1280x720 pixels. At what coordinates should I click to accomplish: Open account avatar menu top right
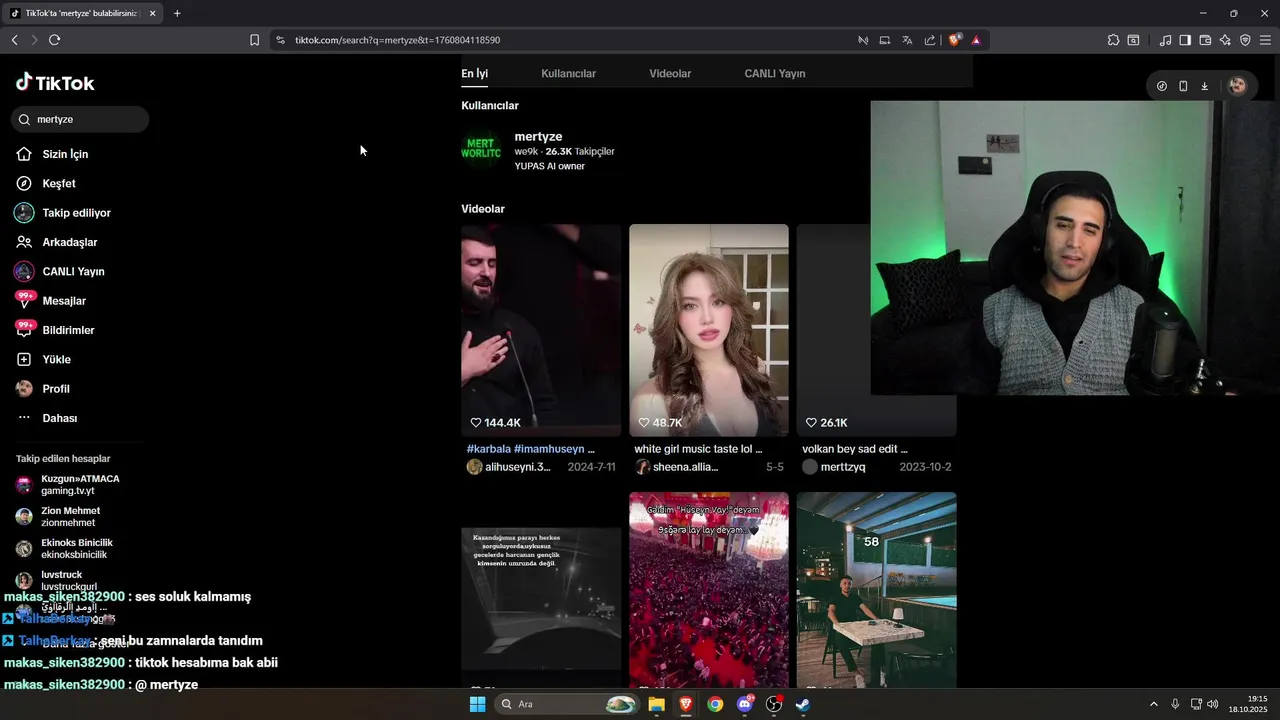pyautogui.click(x=1237, y=86)
